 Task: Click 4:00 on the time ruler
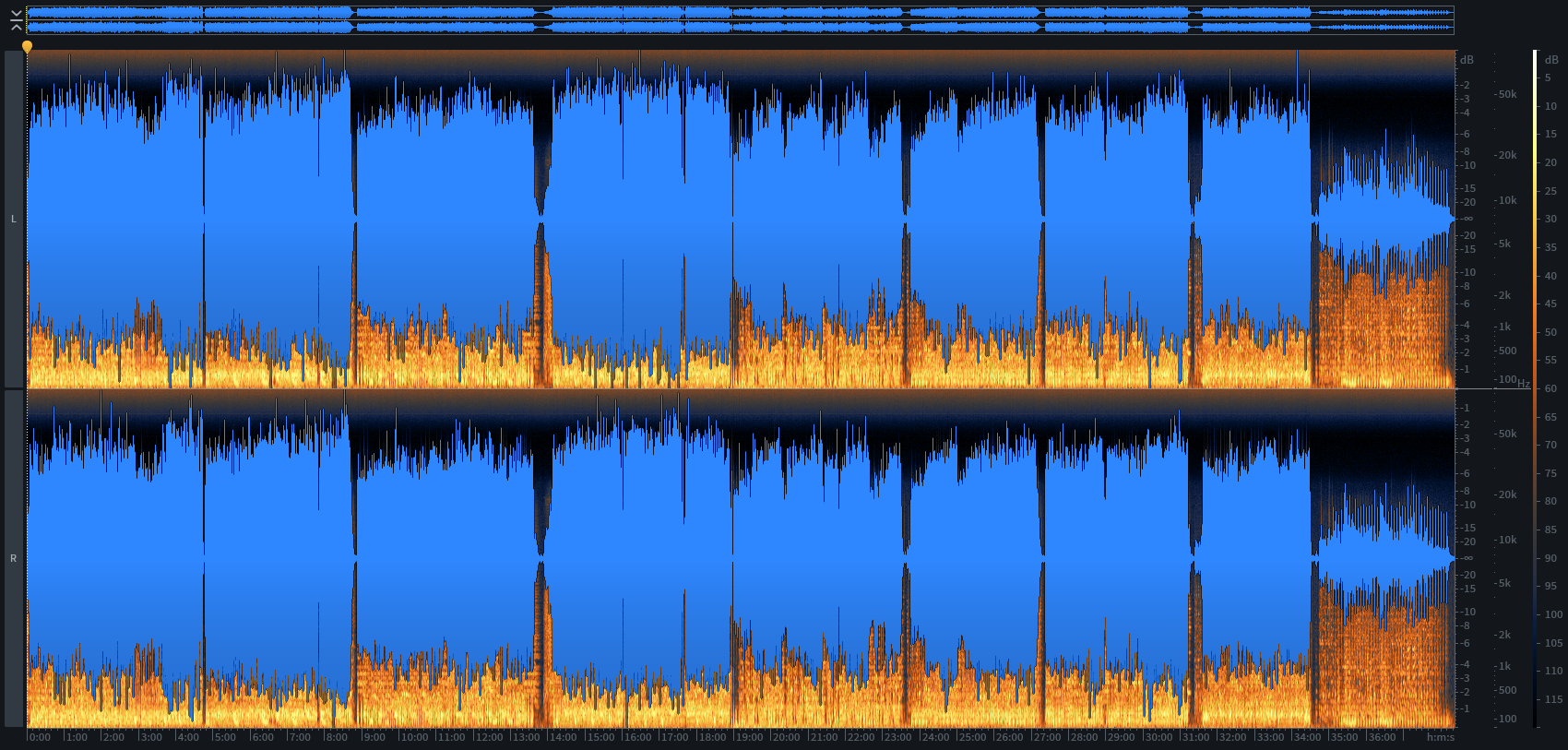(188, 737)
